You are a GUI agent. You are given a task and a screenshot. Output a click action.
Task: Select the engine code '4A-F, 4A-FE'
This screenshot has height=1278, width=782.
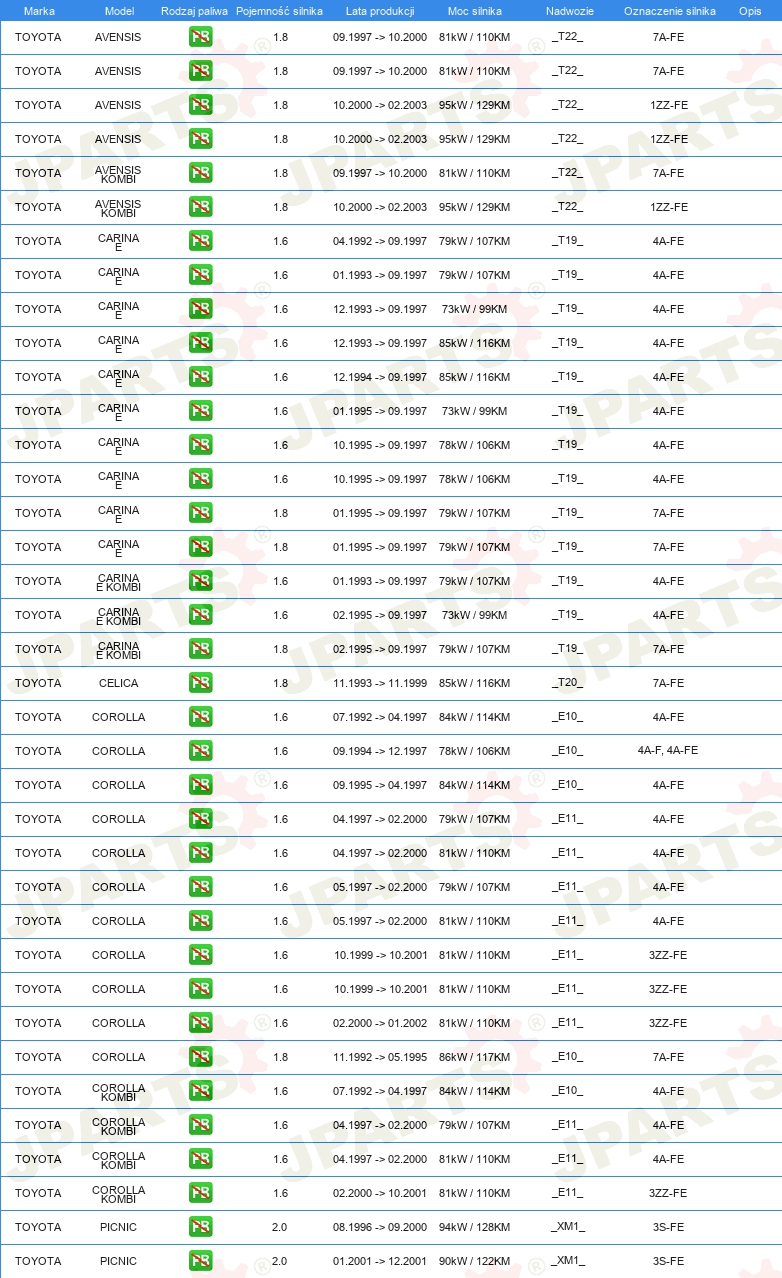click(668, 751)
